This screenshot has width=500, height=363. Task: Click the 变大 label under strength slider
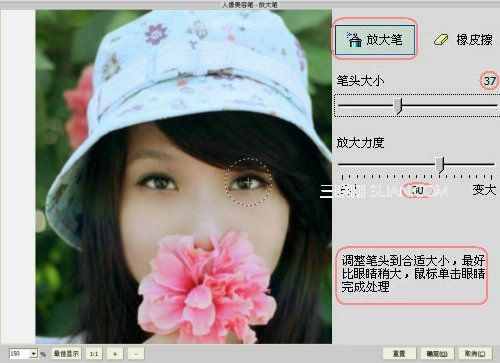484,190
